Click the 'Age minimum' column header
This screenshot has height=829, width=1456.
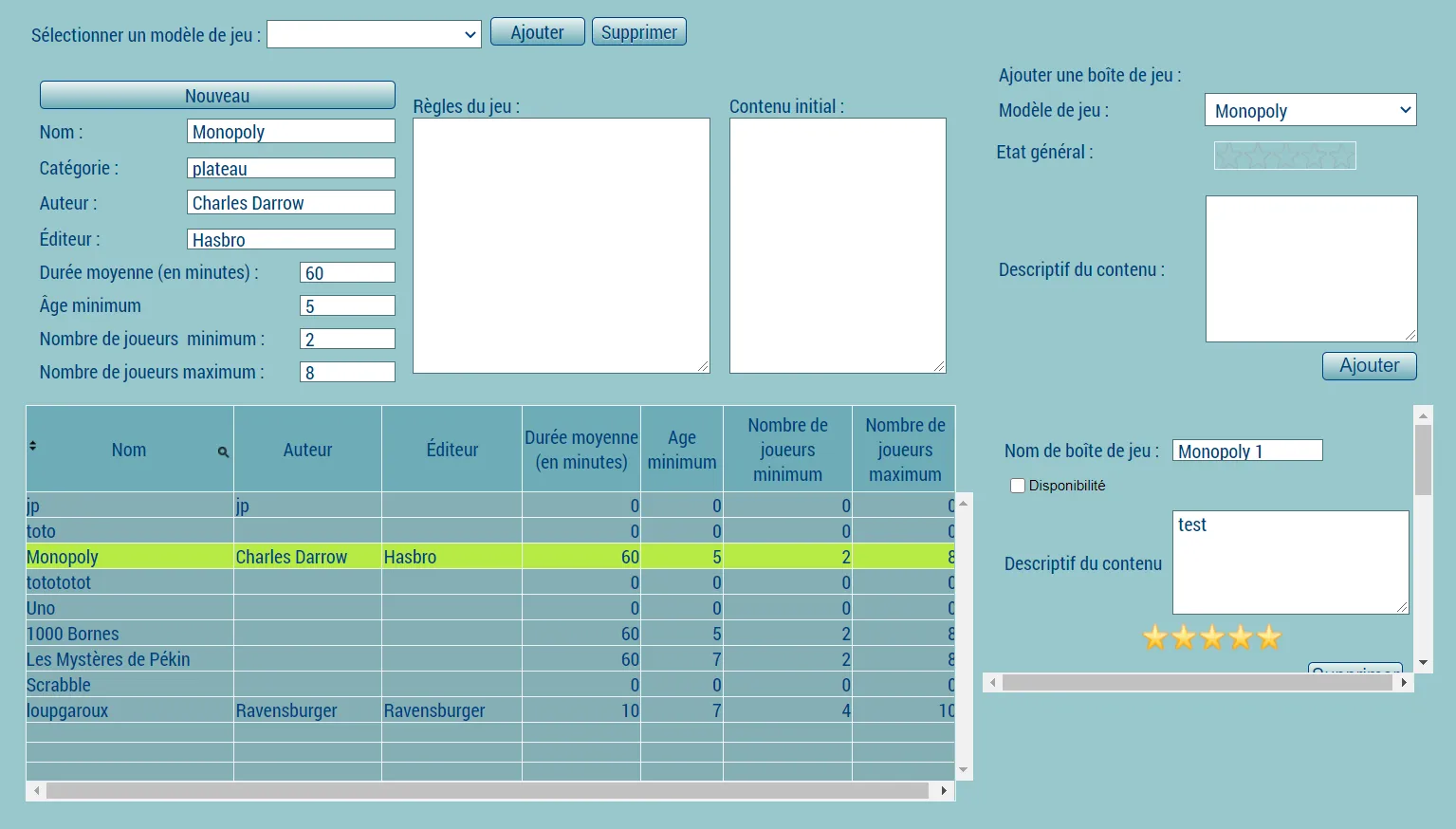[682, 450]
